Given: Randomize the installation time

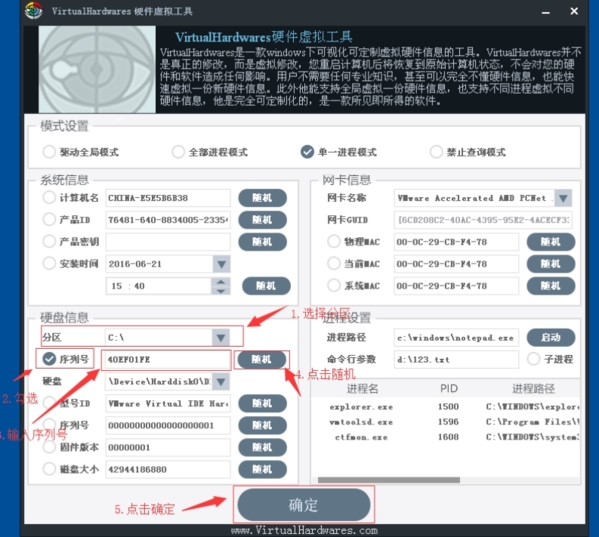Looking at the screenshot, I should point(266,286).
